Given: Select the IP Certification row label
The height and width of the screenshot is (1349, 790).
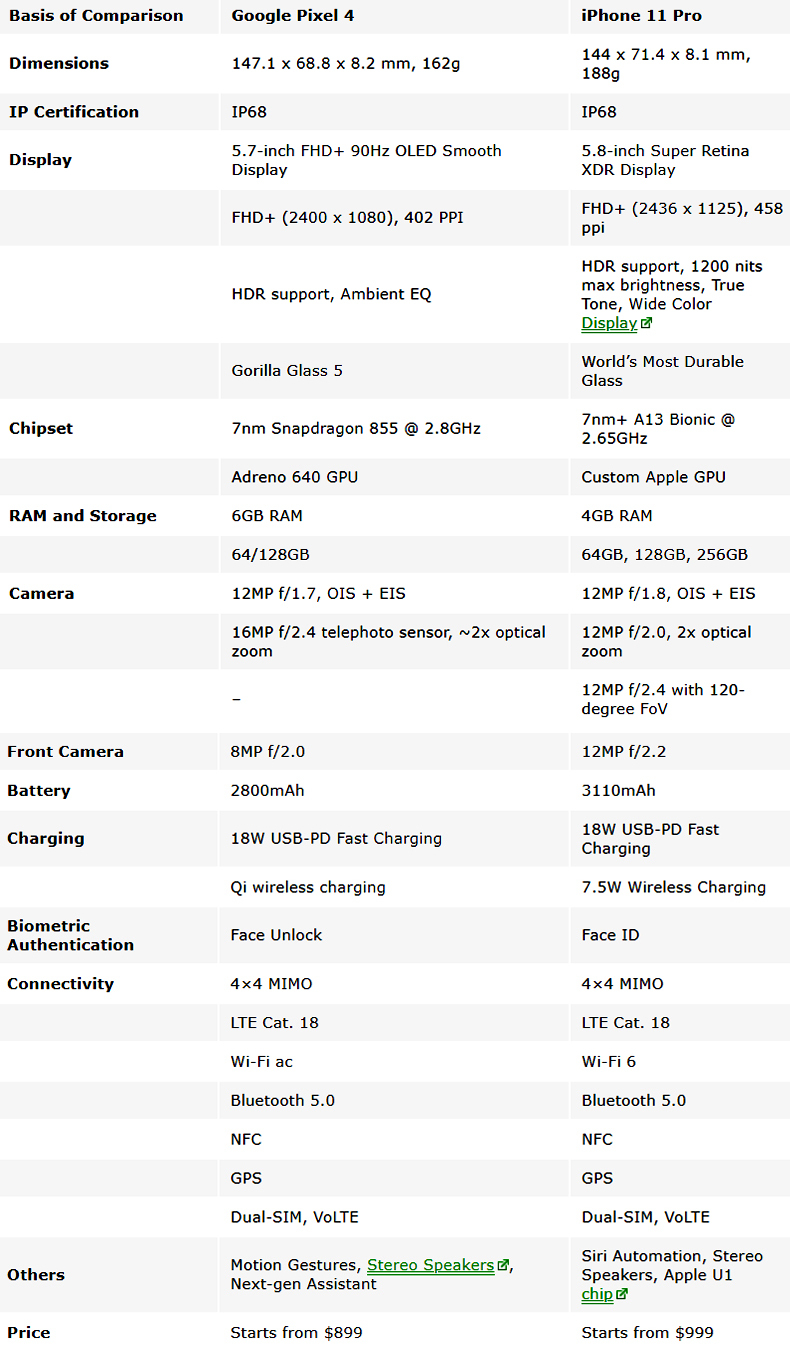Looking at the screenshot, I should pos(74,112).
